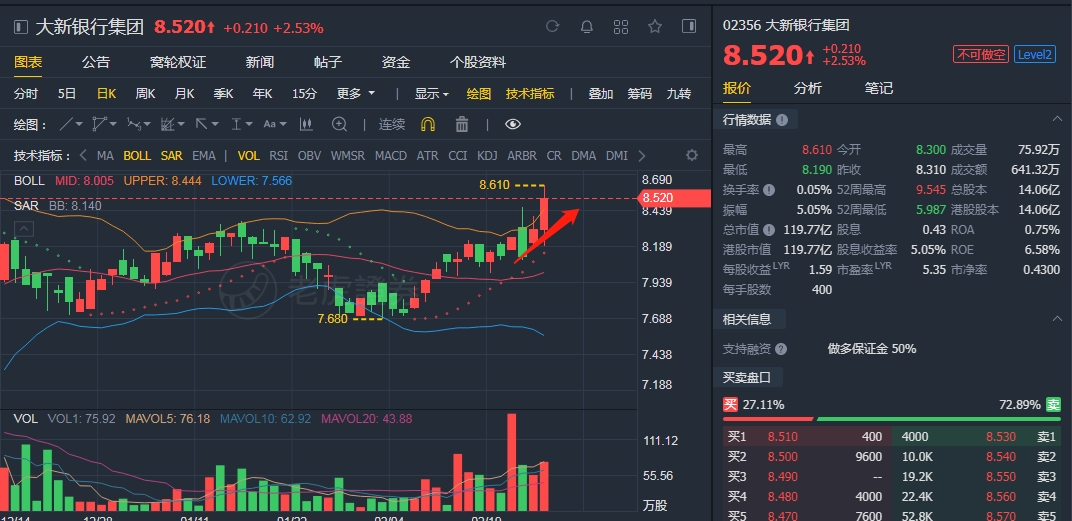The image size is (1072, 521).
Task: Toggle the MA indicator
Action: [105, 156]
